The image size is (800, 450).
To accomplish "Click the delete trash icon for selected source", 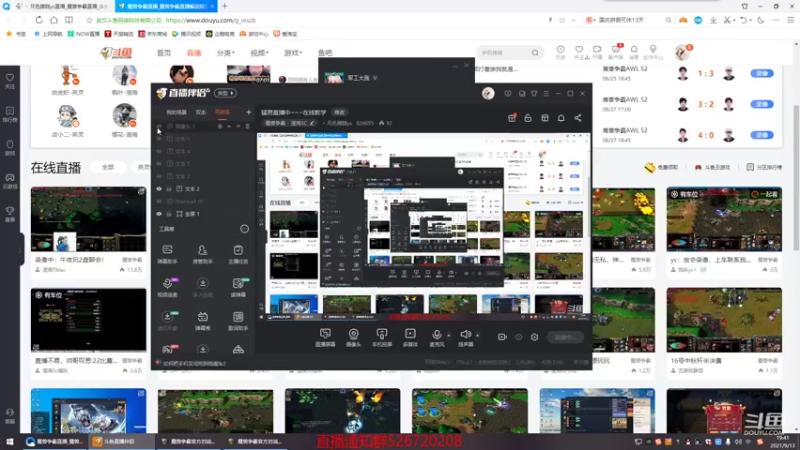I will (x=248, y=127).
